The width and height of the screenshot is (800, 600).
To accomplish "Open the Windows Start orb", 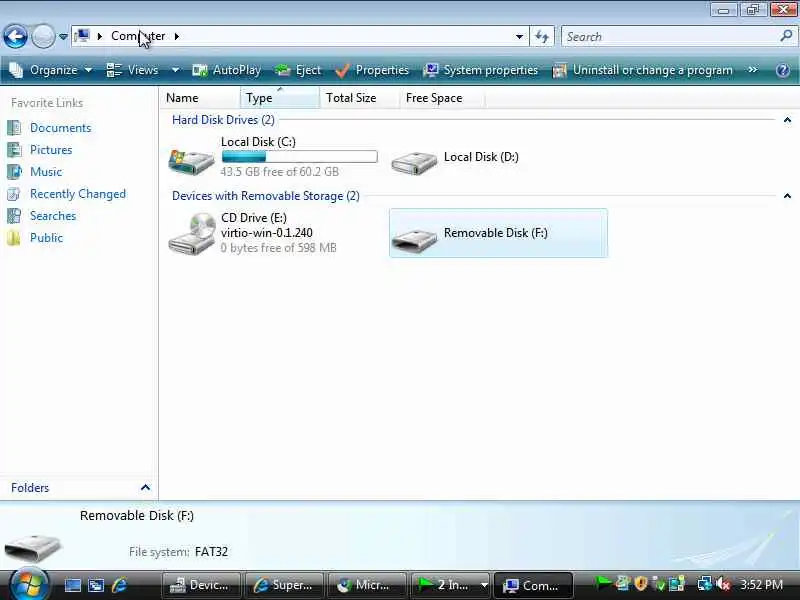I will pyautogui.click(x=28, y=585).
